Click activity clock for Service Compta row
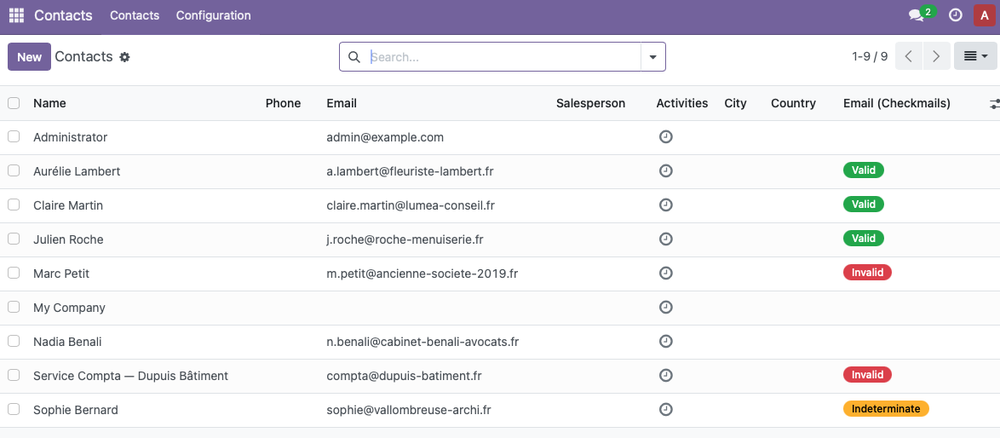Image resolution: width=1000 pixels, height=438 pixels. coord(666,375)
